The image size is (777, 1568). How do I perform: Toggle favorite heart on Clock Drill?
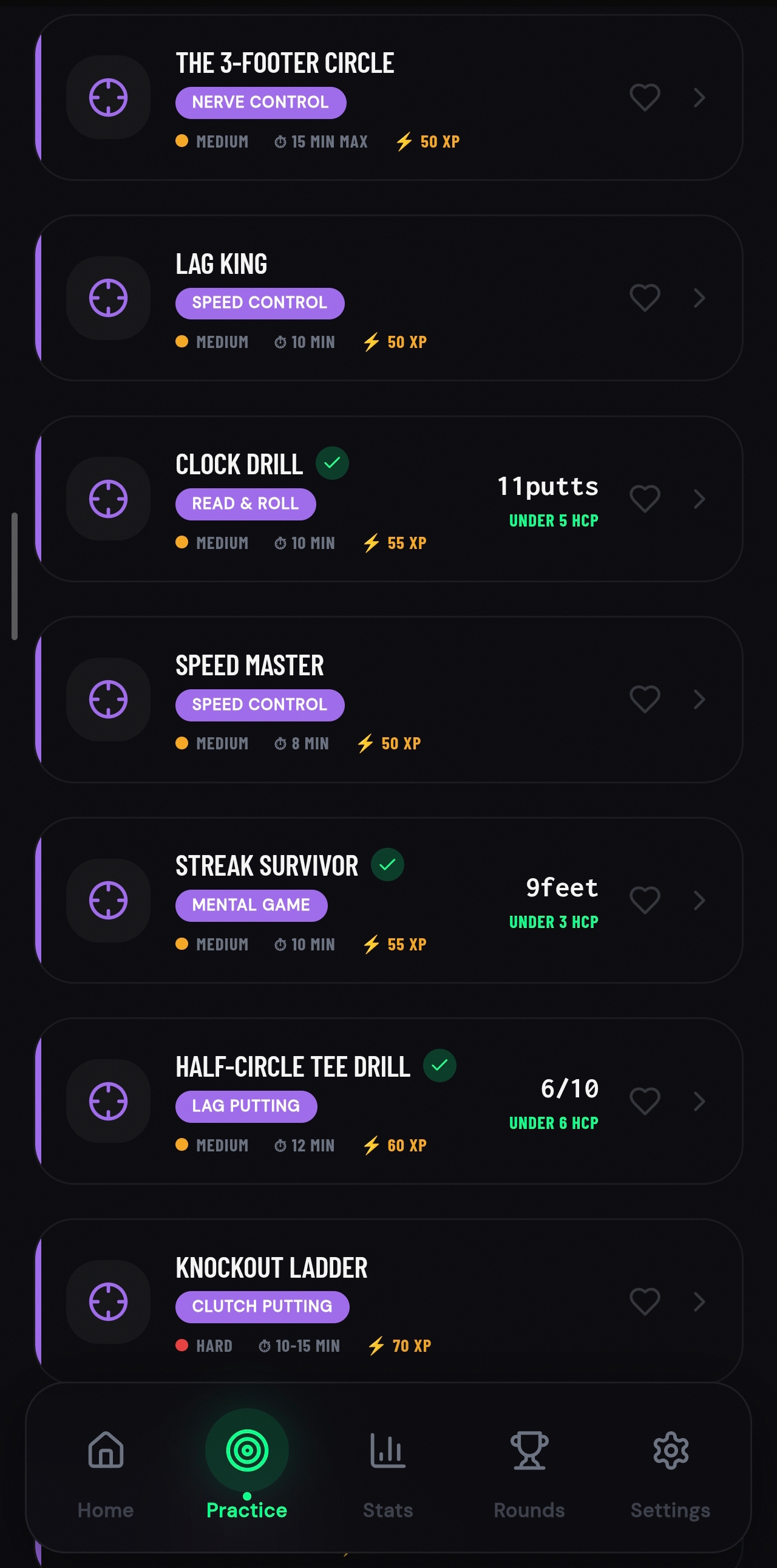click(x=644, y=499)
